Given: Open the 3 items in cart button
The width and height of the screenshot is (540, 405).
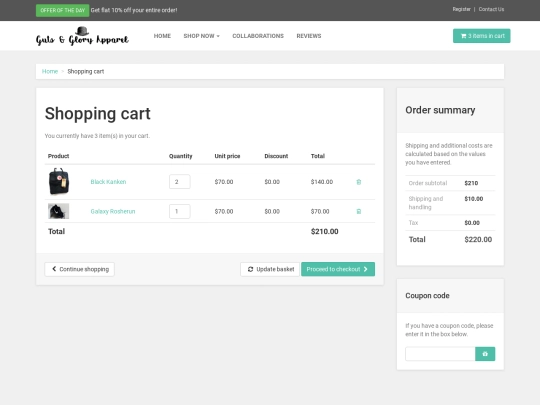Looking at the screenshot, I should (481, 36).
